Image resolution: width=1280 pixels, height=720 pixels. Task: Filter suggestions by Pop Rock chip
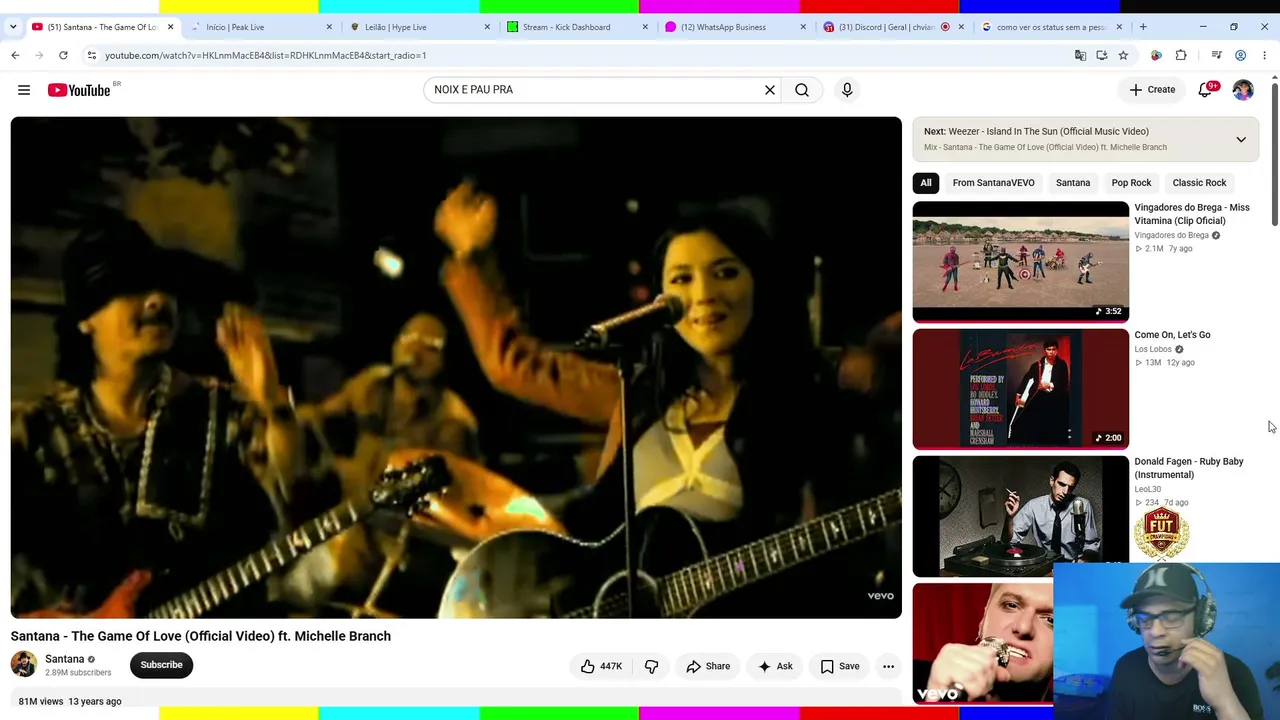click(1131, 183)
